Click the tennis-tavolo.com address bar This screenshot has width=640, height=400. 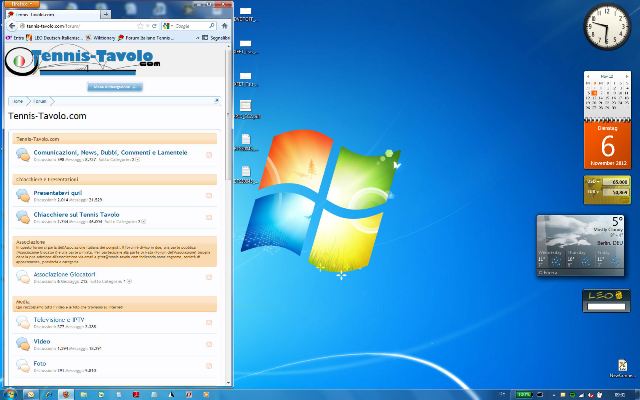[x=78, y=26]
